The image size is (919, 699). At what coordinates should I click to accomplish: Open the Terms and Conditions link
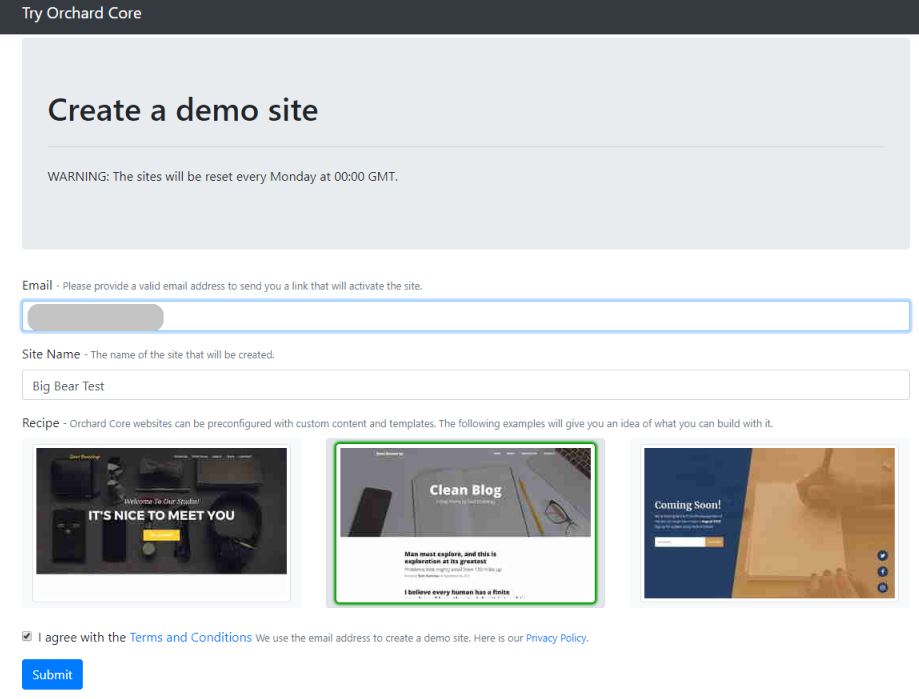tap(190, 637)
